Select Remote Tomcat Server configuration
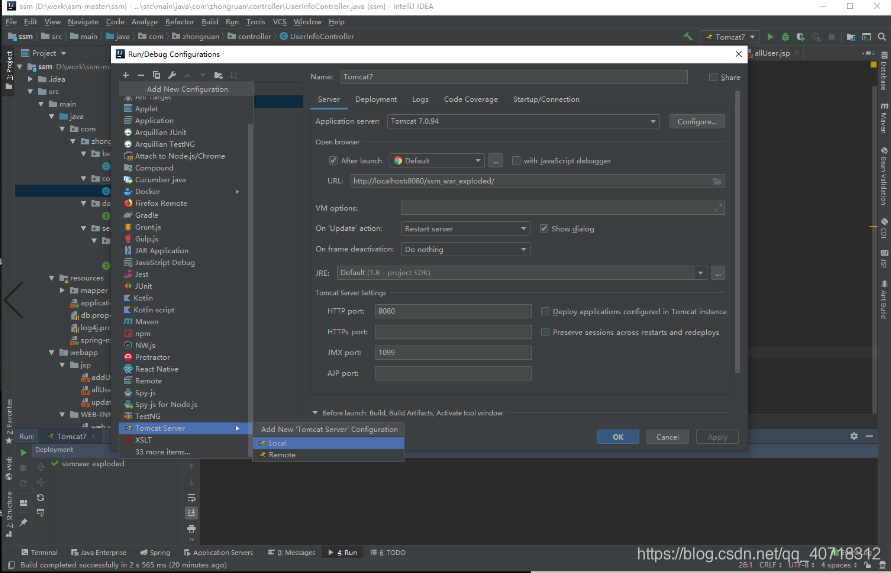Image resolution: width=891 pixels, height=573 pixels. (328, 455)
